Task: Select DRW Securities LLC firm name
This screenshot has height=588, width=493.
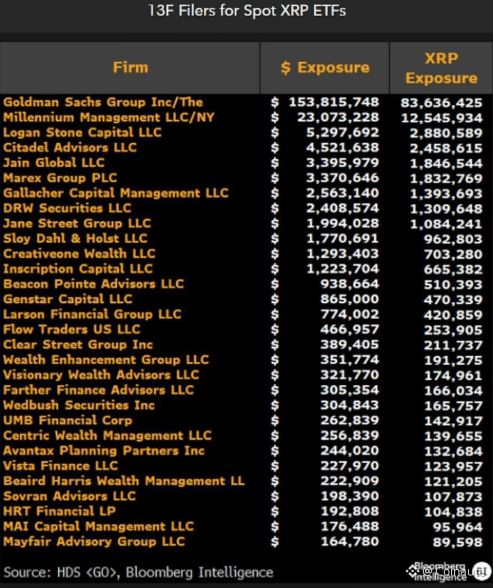Action: click(67, 208)
